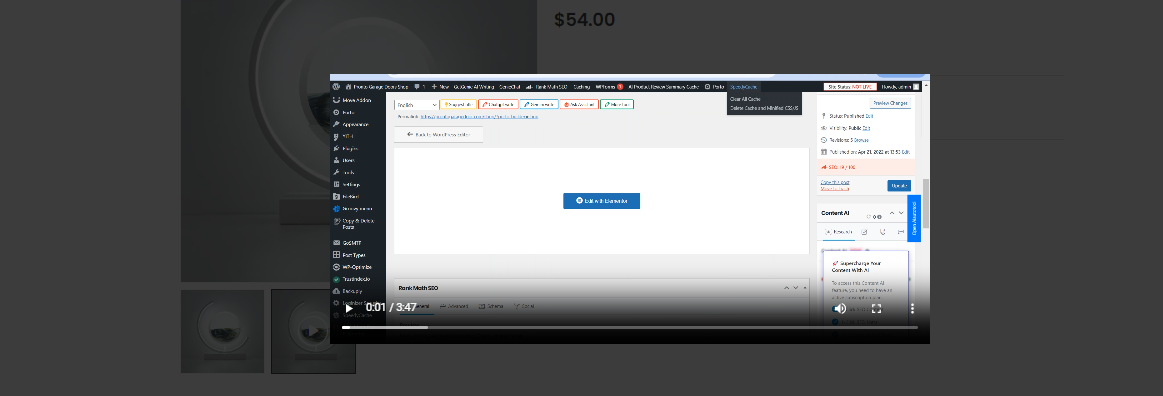Switch to Rank Math Schema tab
This screenshot has width=1163, height=396.
point(491,306)
